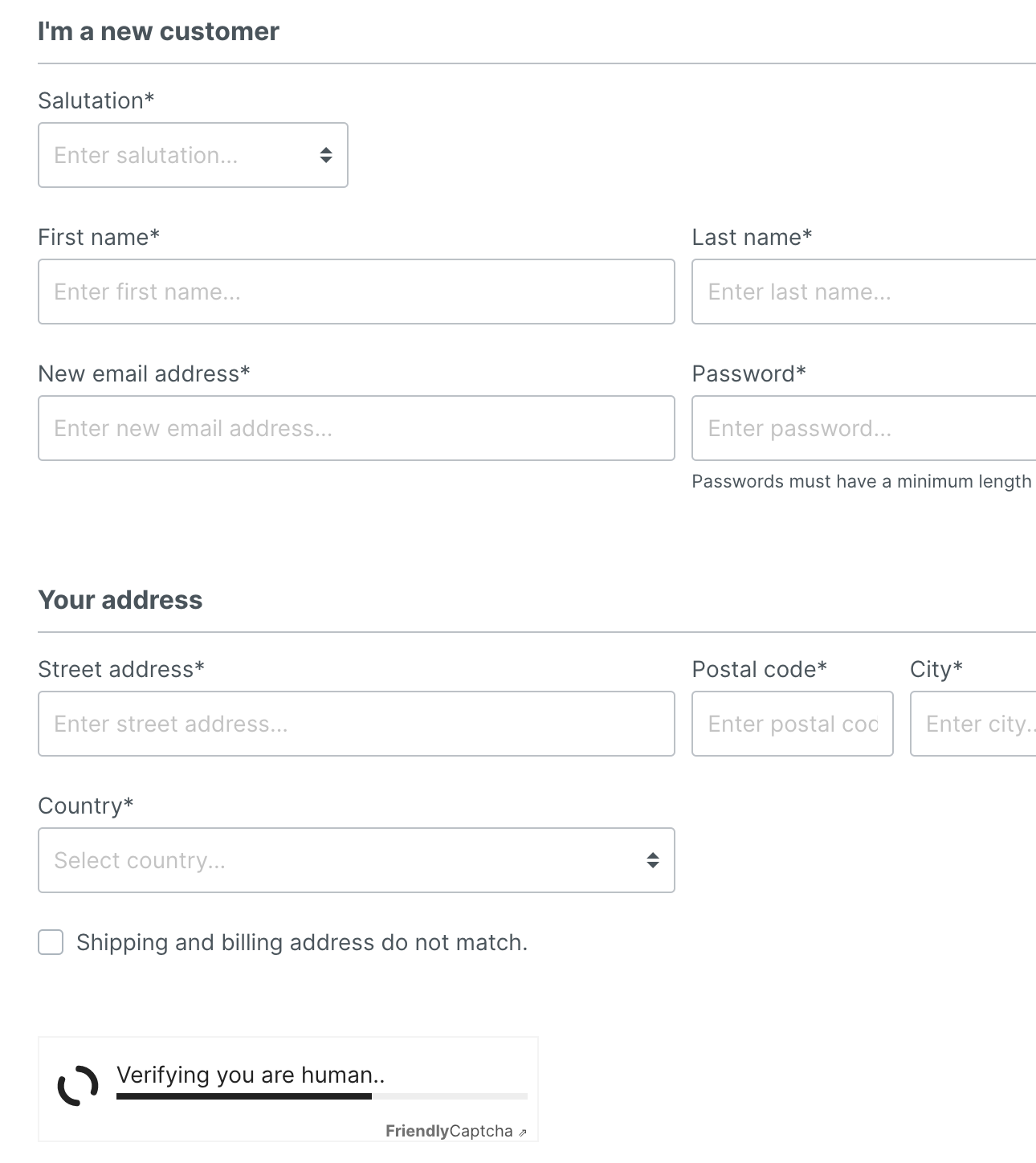
Task: Click the chevron icon in the salutation dropdown
Action: 324,155
